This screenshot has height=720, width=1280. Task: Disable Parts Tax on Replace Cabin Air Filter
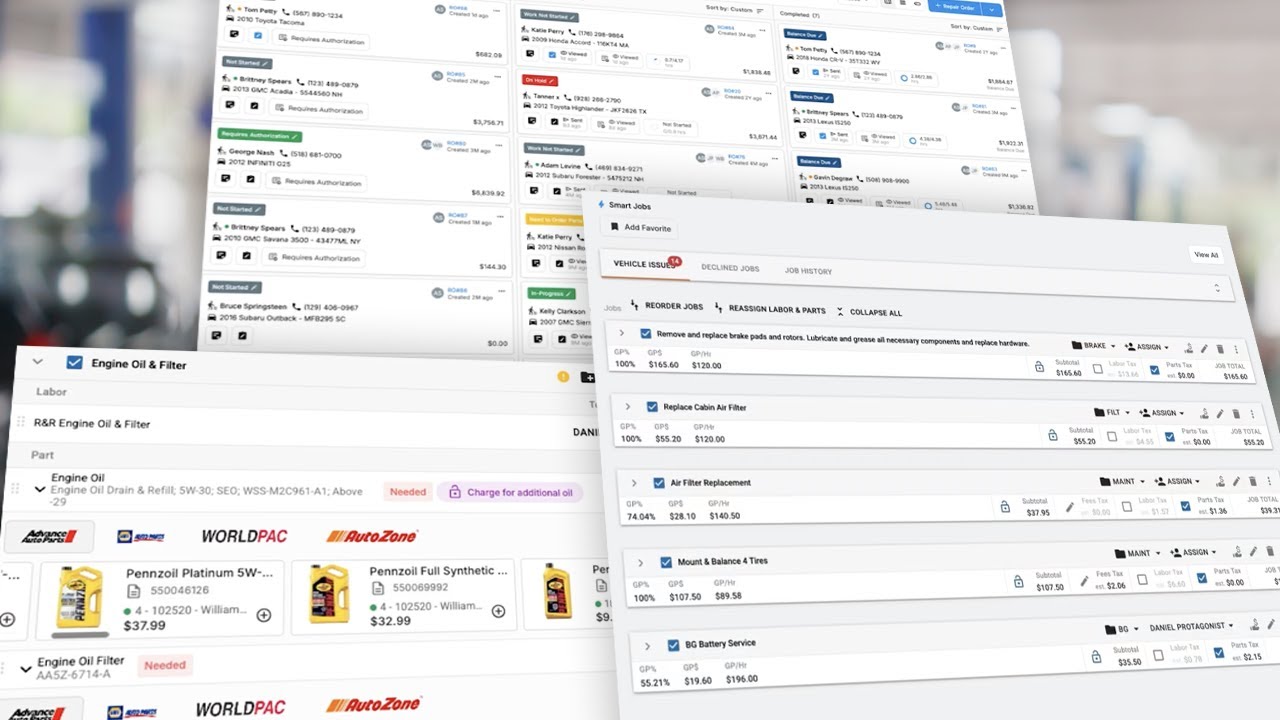(x=1168, y=437)
